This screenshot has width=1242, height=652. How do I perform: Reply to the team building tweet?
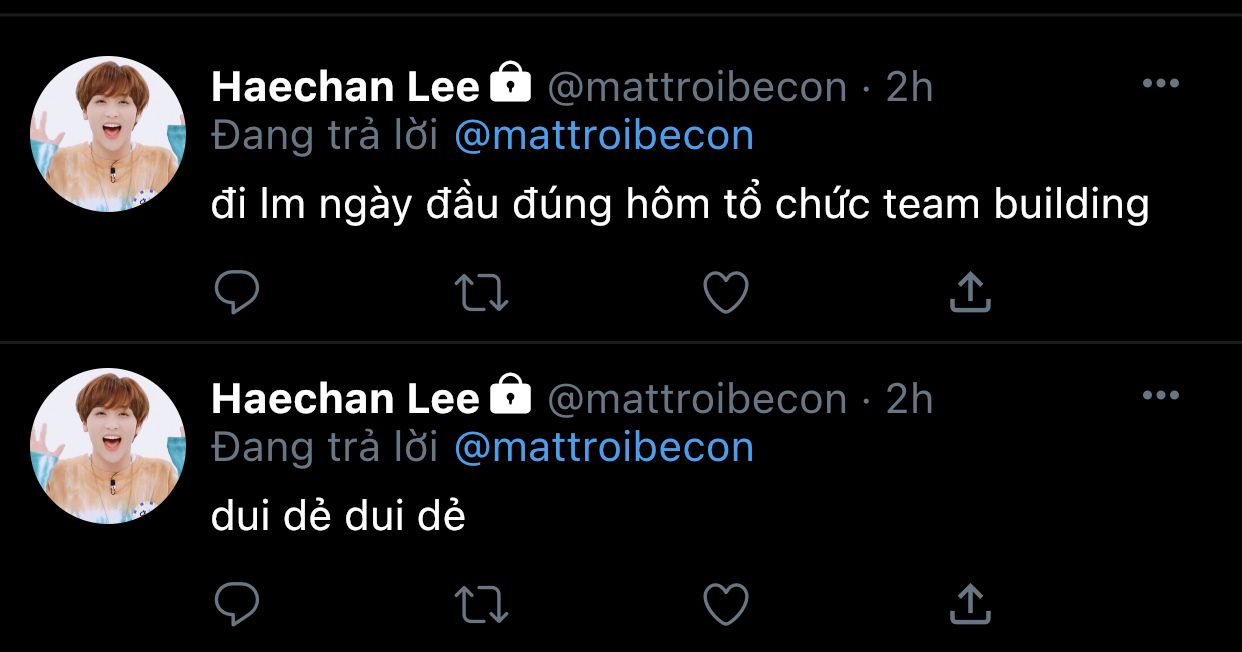[237, 292]
